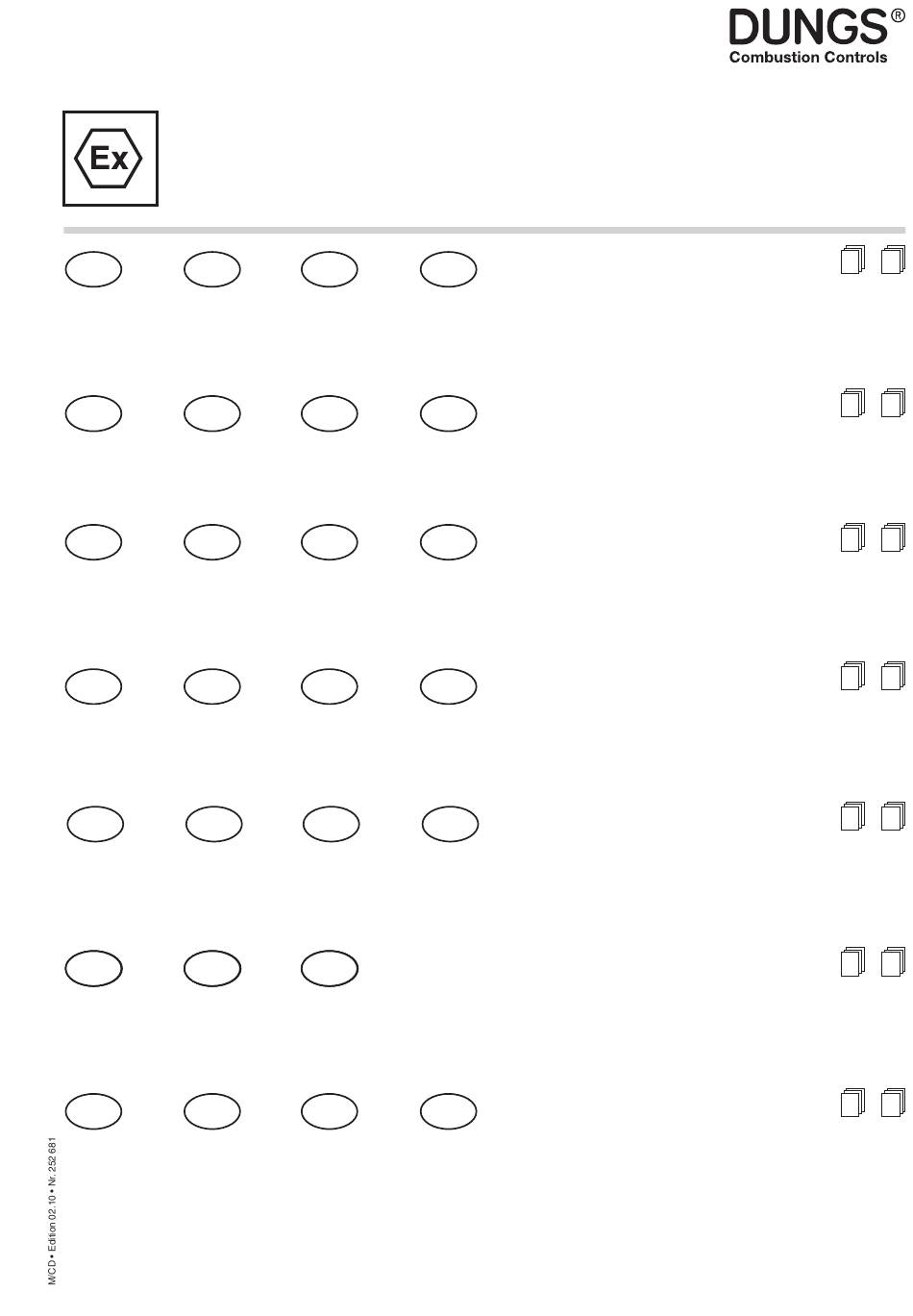Screen dimensions: 913x1316
Task: Select the first oval in the top row
Action: [93, 269]
